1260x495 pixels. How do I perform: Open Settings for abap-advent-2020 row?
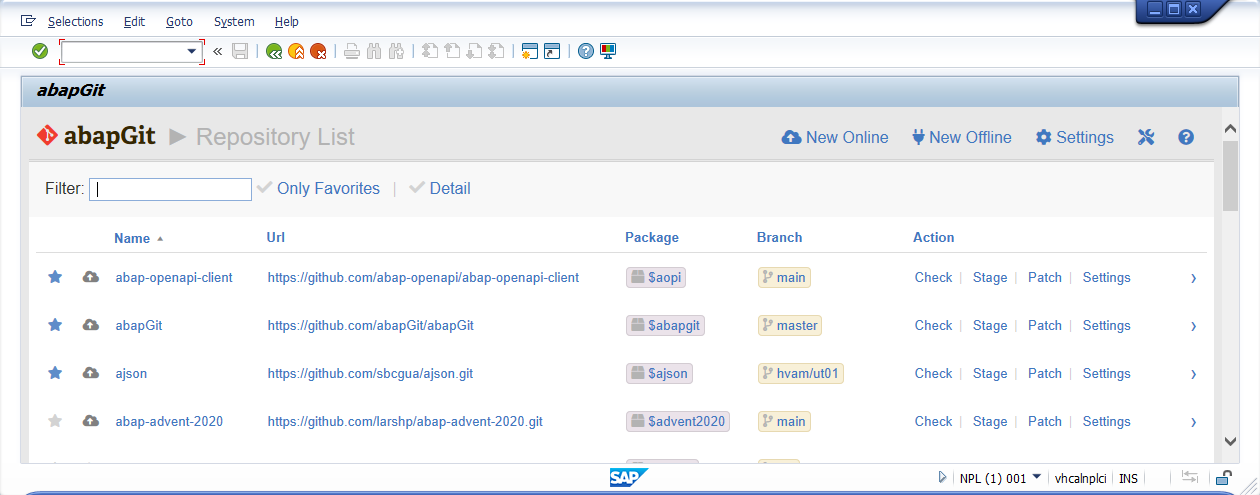1106,421
